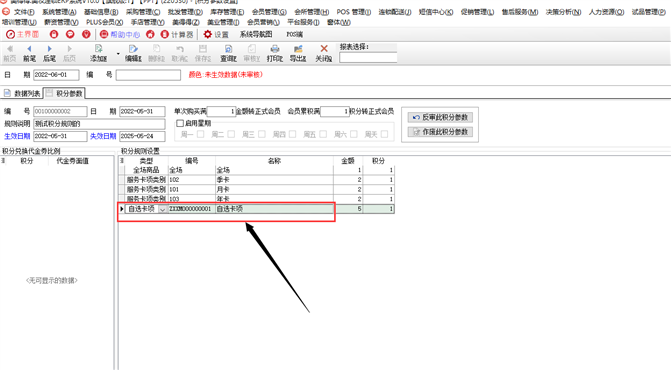Open the 会员管理(G) menu

click(x=269, y=12)
